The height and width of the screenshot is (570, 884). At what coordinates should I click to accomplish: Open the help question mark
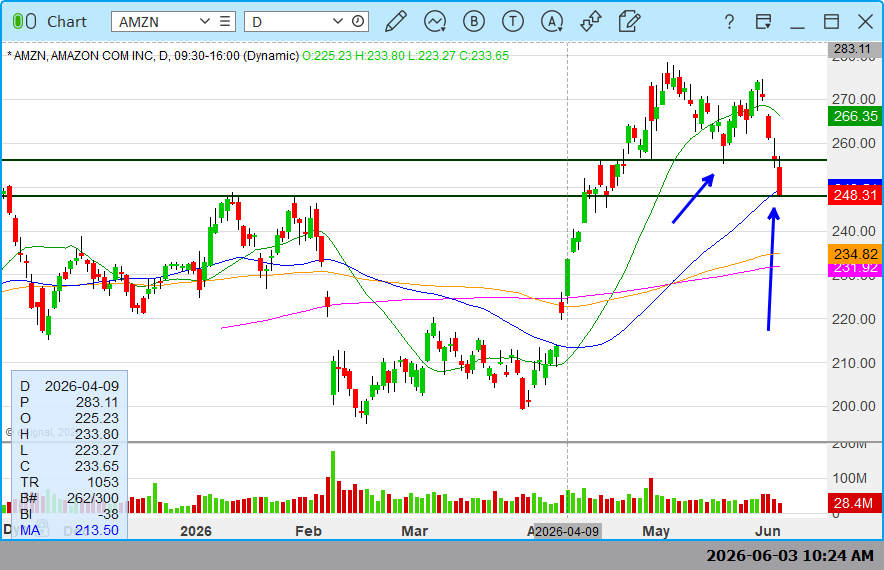(x=729, y=22)
